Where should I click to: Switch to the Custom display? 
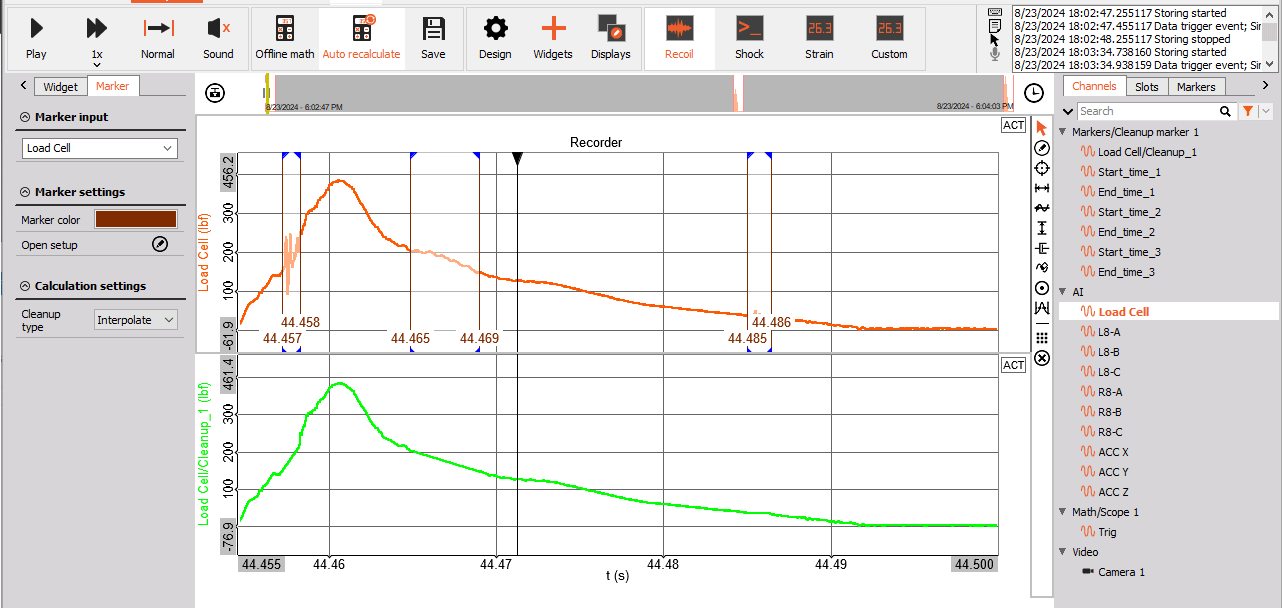pyautogui.click(x=889, y=38)
